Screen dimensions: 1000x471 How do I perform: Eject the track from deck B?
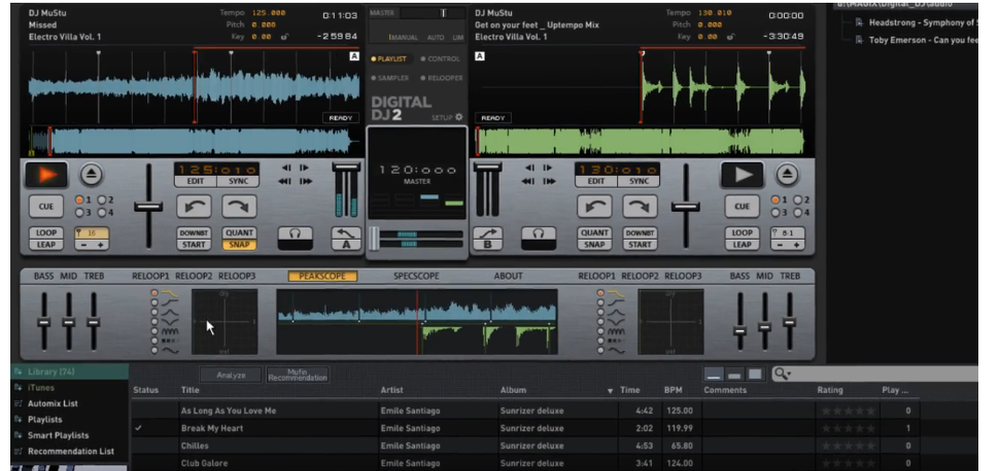788,174
